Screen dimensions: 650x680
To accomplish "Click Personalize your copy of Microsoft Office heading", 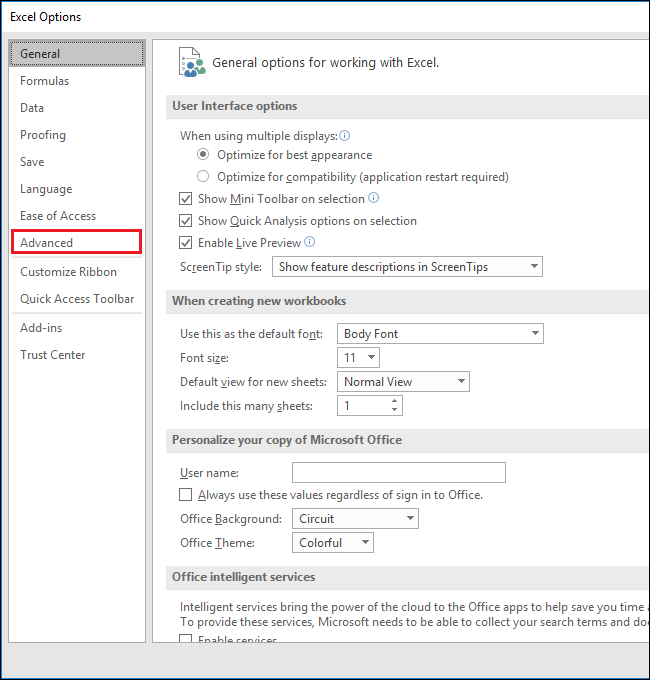I will pyautogui.click(x=287, y=440).
